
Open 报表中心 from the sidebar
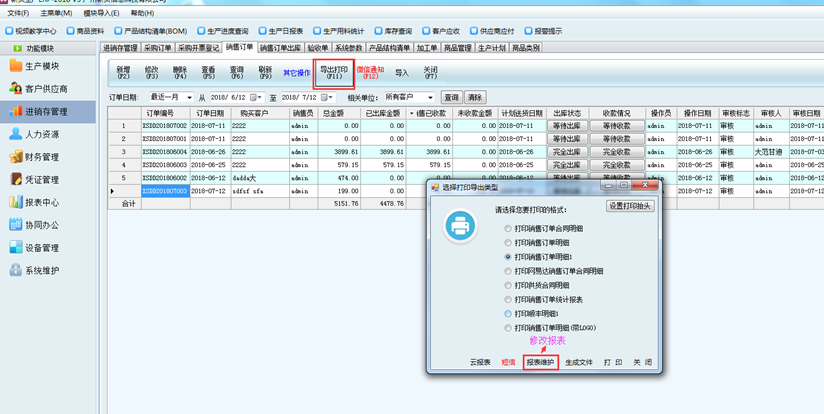pyautogui.click(x=40, y=202)
